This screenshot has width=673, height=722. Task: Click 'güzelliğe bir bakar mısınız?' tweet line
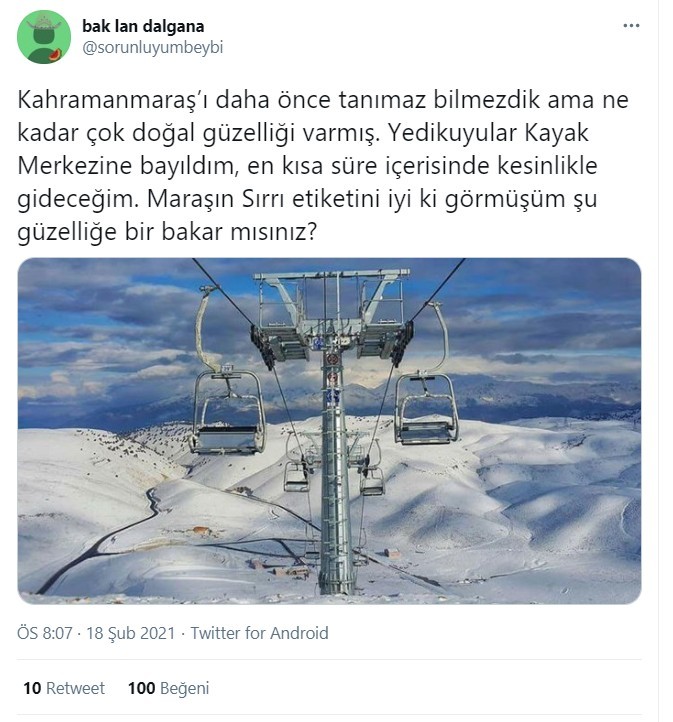pyautogui.click(x=168, y=233)
